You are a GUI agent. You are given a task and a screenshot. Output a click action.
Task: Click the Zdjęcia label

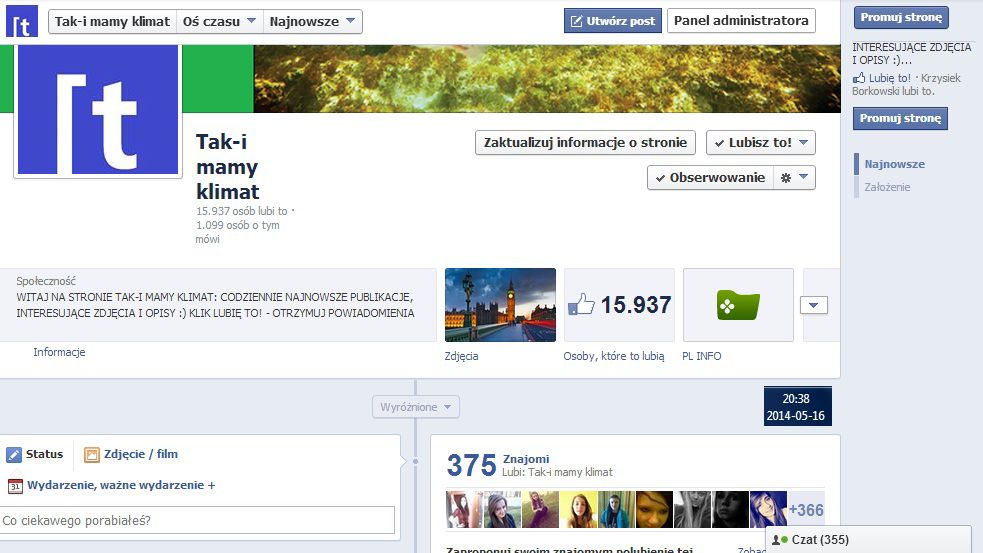[x=461, y=356]
